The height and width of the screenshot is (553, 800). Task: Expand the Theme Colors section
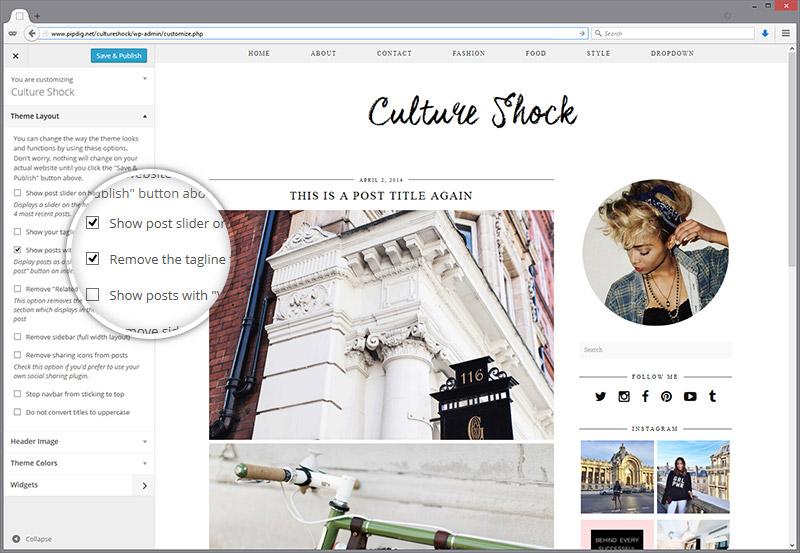tap(79, 463)
